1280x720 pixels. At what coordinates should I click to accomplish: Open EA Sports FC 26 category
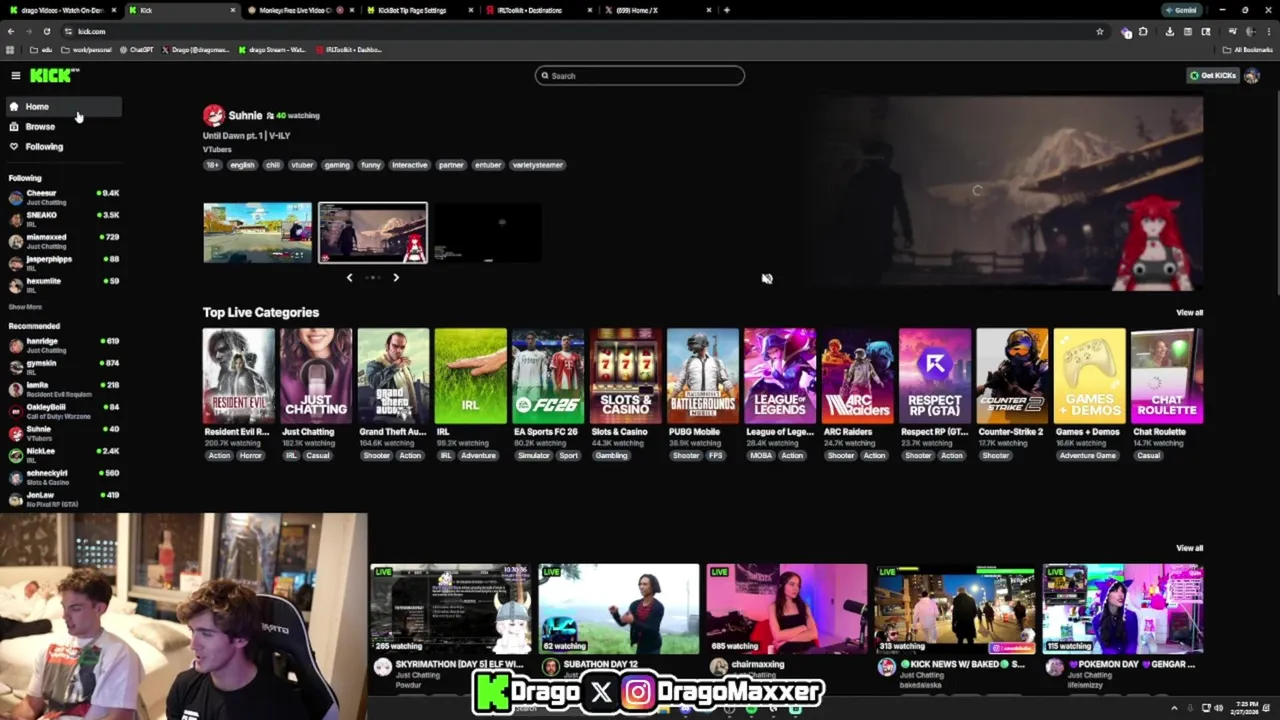tap(548, 376)
